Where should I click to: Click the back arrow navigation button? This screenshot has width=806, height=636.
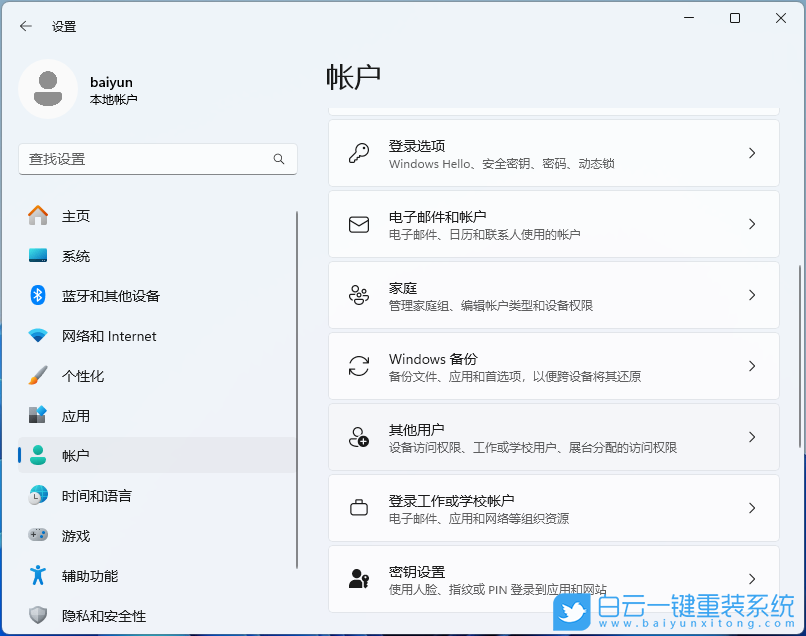[23, 27]
